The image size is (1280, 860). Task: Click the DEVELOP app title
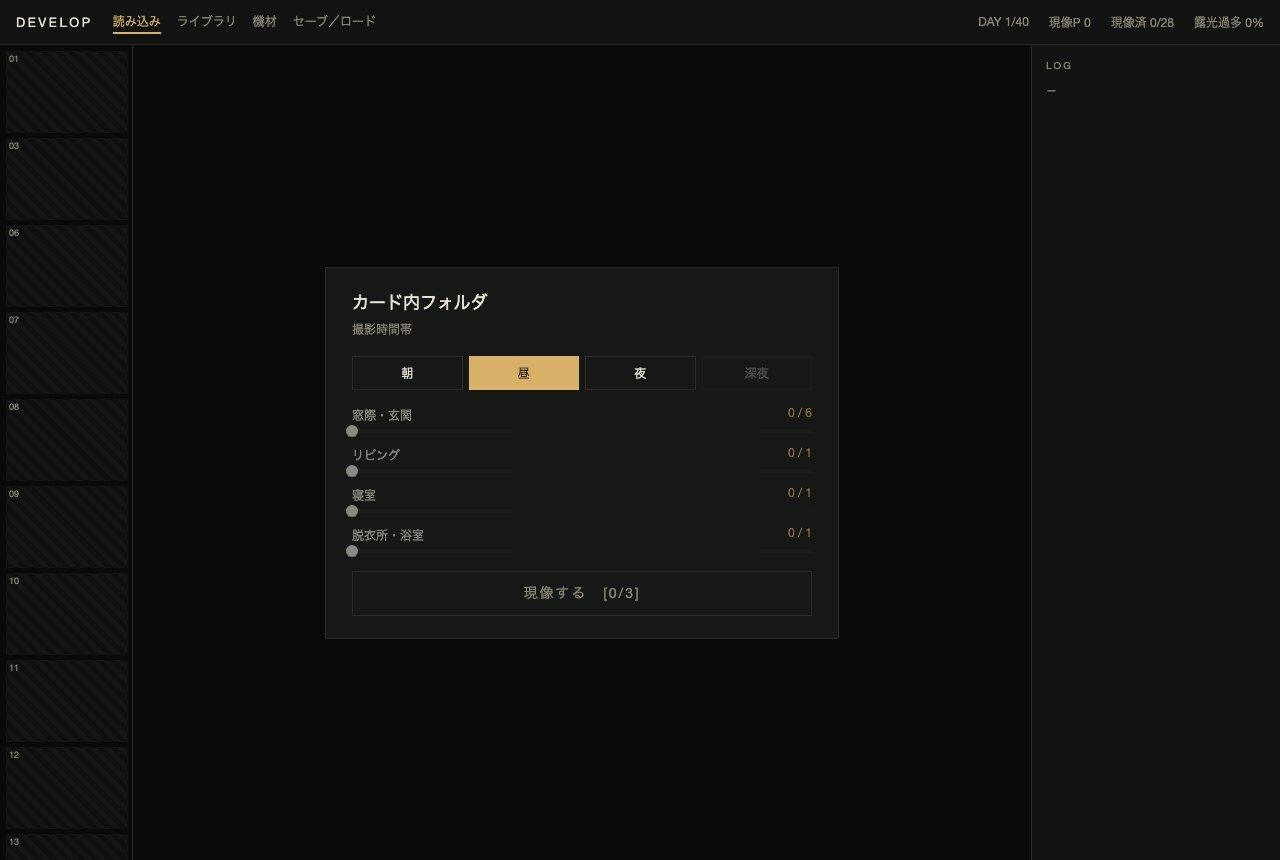tap(54, 22)
